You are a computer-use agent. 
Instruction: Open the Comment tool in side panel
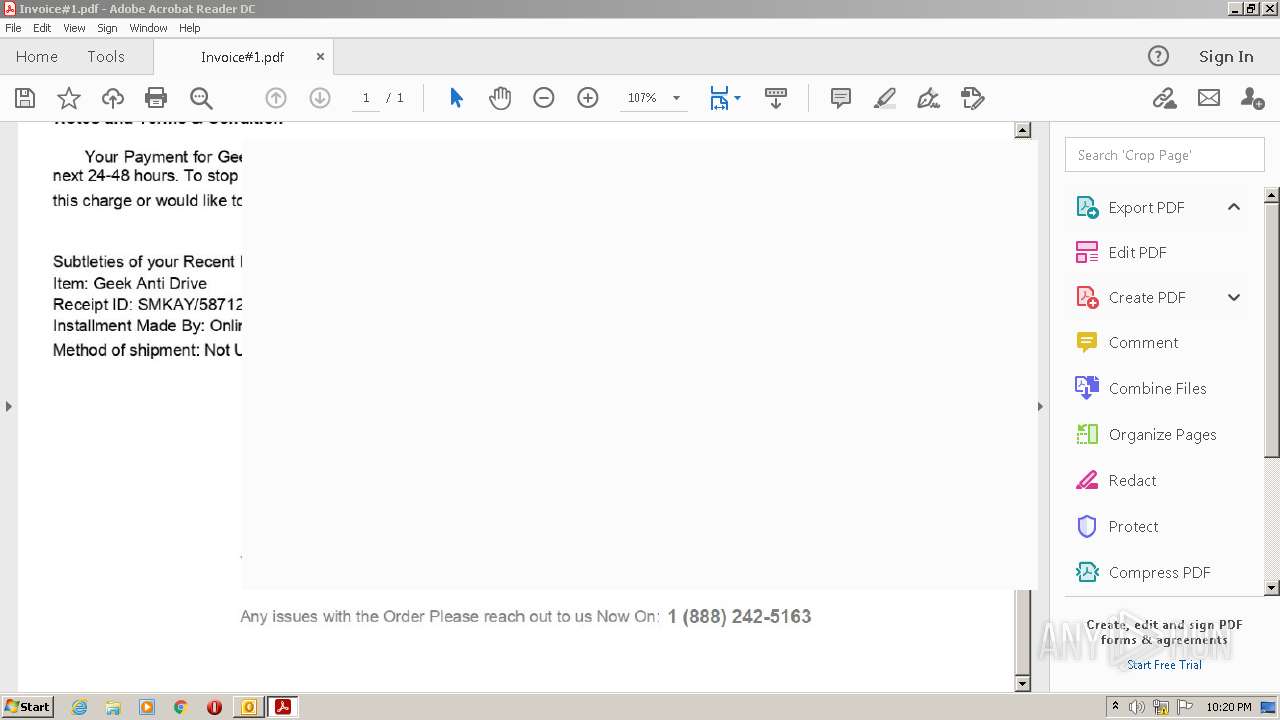[1143, 342]
